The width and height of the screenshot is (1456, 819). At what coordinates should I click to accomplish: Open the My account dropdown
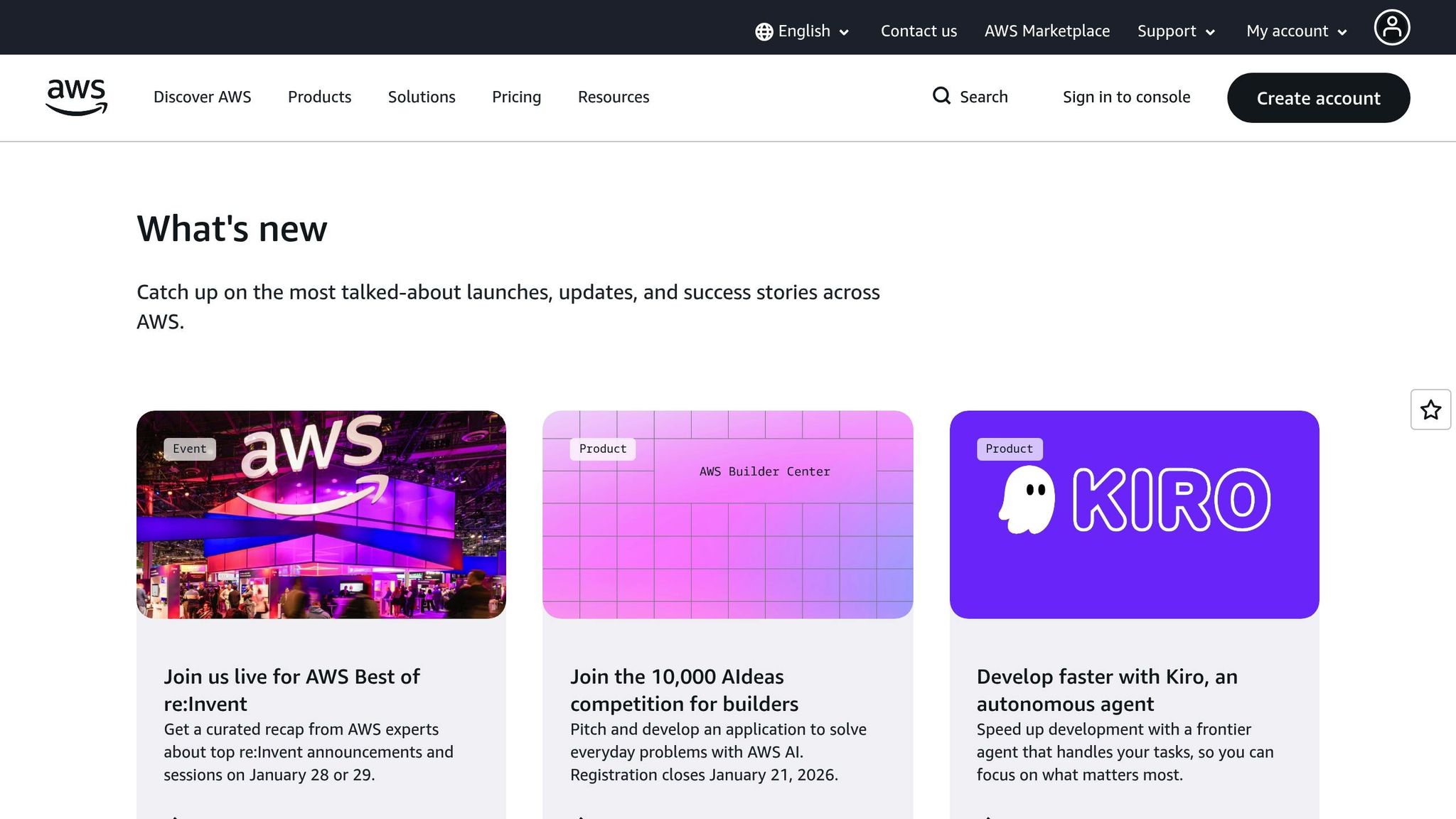(x=1296, y=31)
